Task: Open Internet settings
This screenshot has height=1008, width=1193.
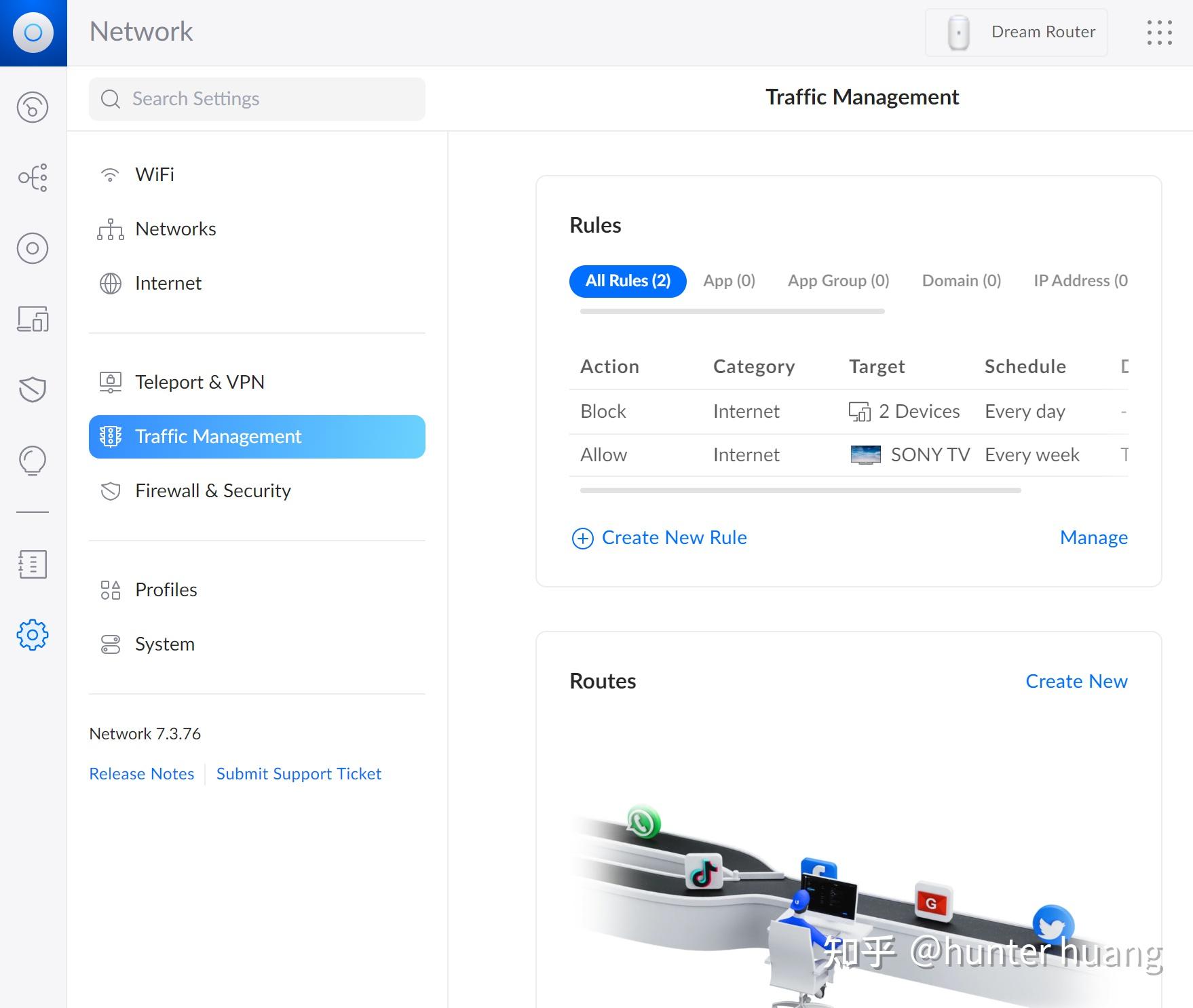Action: [x=257, y=284]
